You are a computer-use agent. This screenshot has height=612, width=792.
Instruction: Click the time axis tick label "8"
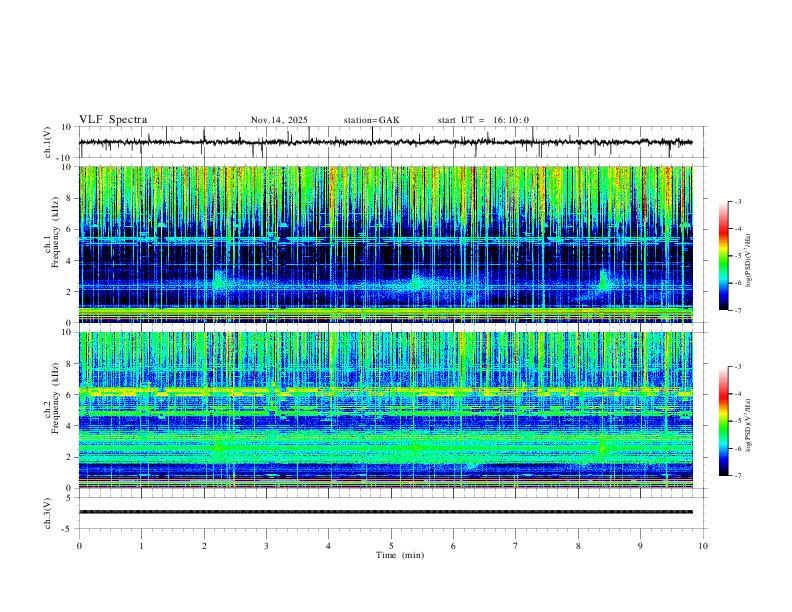pyautogui.click(x=578, y=546)
